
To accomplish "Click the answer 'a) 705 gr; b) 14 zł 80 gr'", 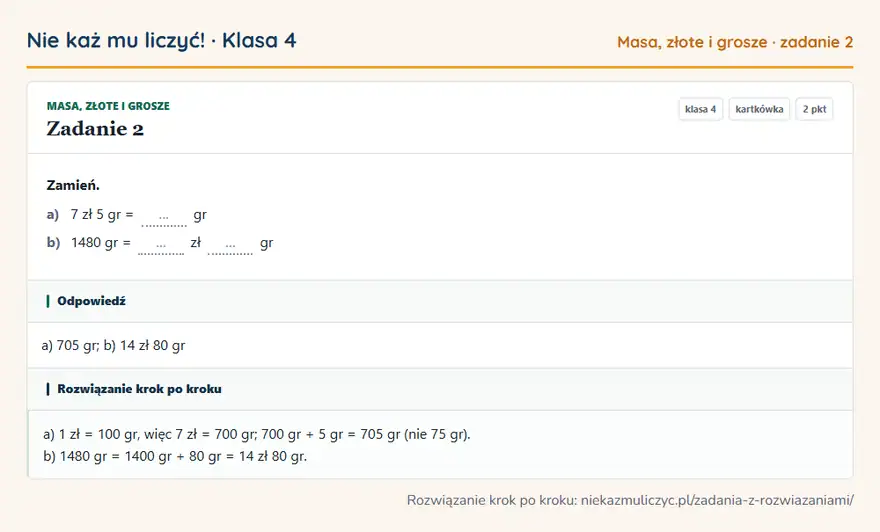I will click(x=113, y=346).
